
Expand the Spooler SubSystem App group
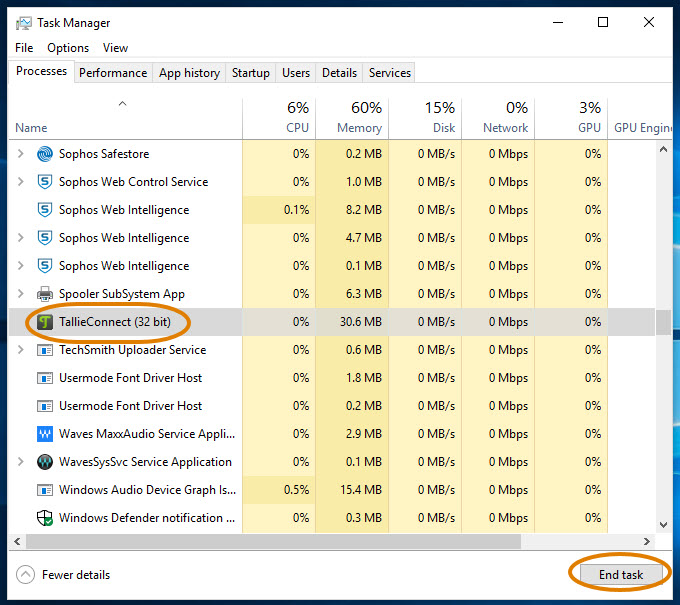(x=20, y=294)
